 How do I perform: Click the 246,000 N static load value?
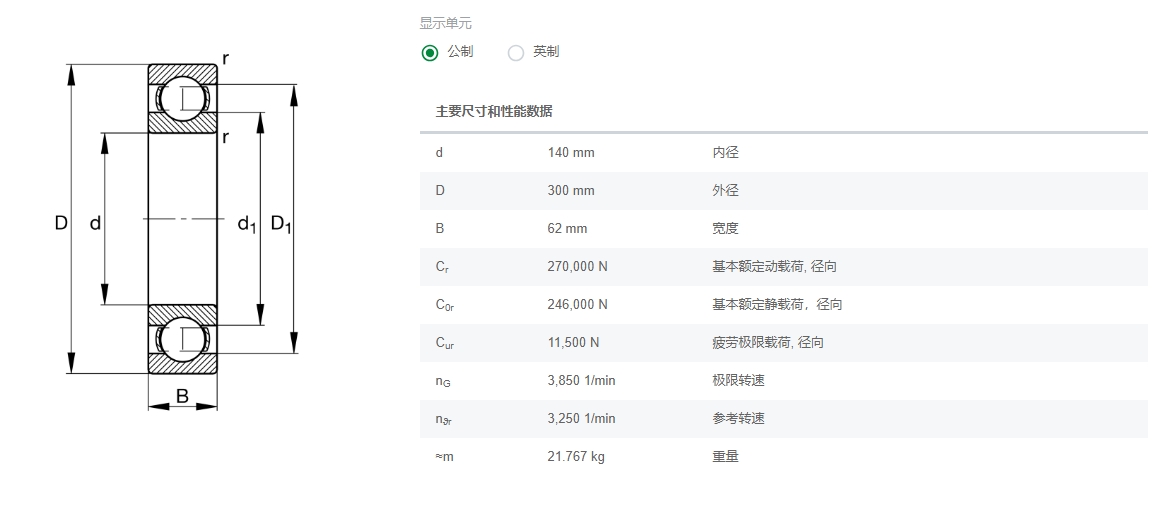(577, 305)
